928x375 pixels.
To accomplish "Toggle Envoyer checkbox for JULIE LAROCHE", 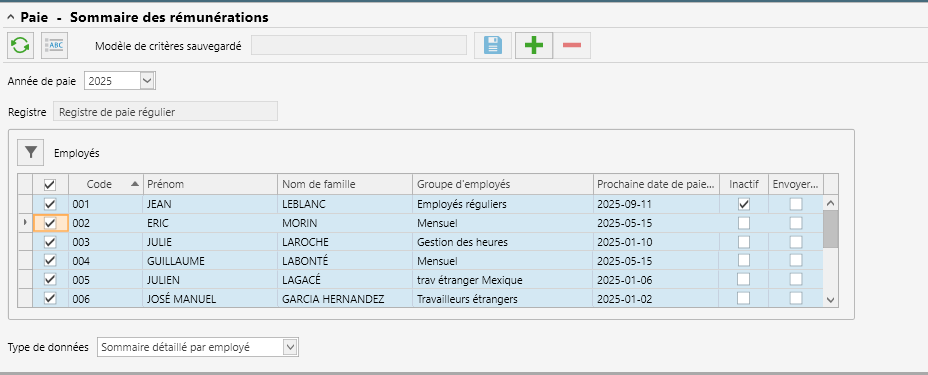I will 796,242.
